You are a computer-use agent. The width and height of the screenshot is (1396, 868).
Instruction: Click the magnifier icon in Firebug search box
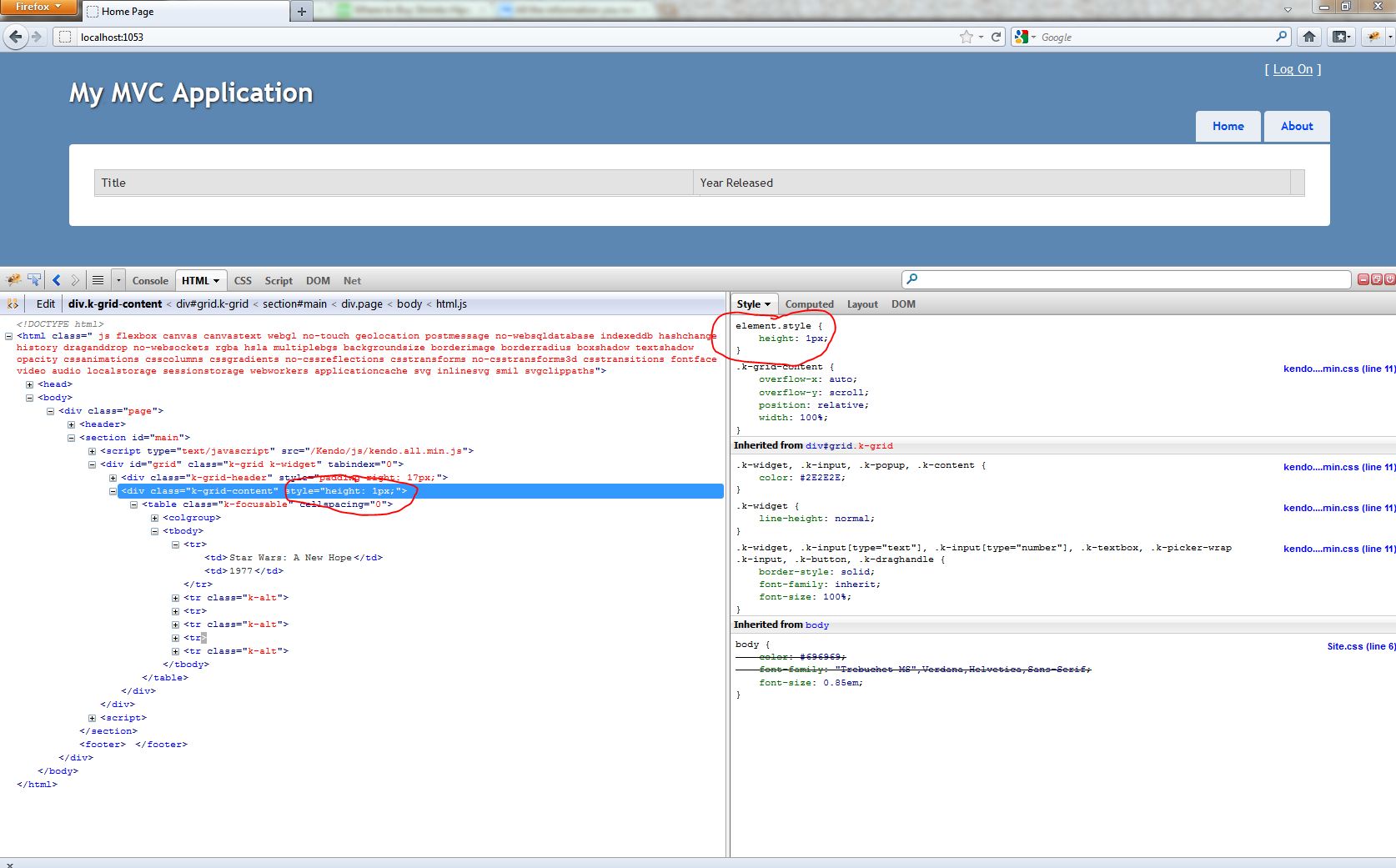click(x=912, y=279)
